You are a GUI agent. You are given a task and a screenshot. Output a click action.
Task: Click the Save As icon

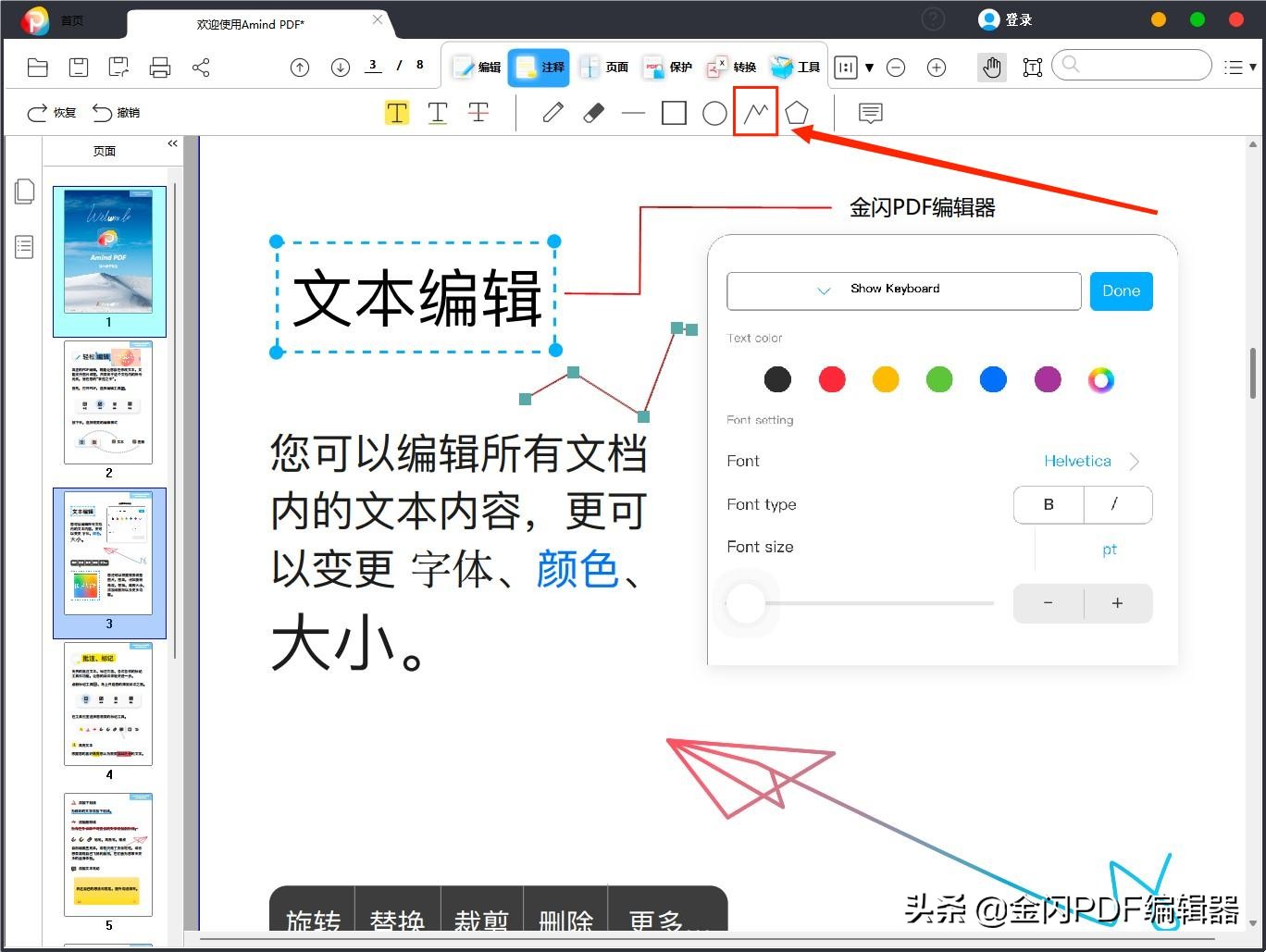(118, 67)
